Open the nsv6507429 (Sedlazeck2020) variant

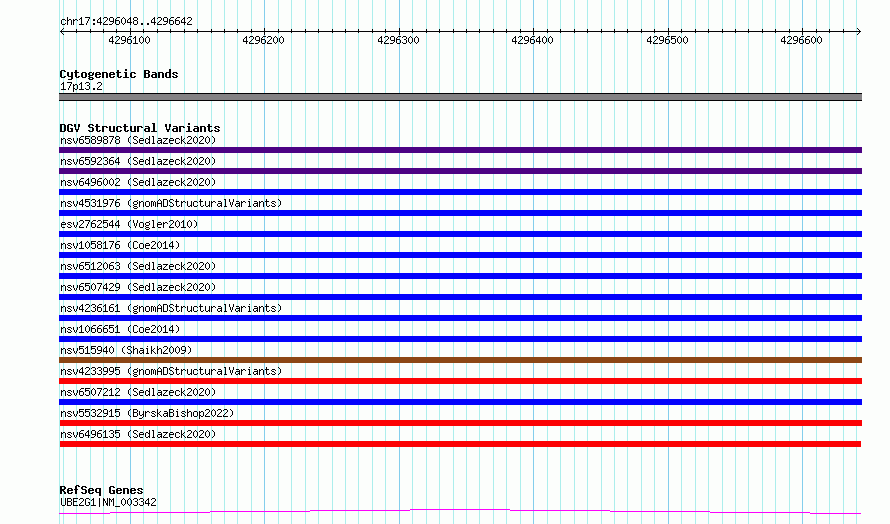[138, 287]
